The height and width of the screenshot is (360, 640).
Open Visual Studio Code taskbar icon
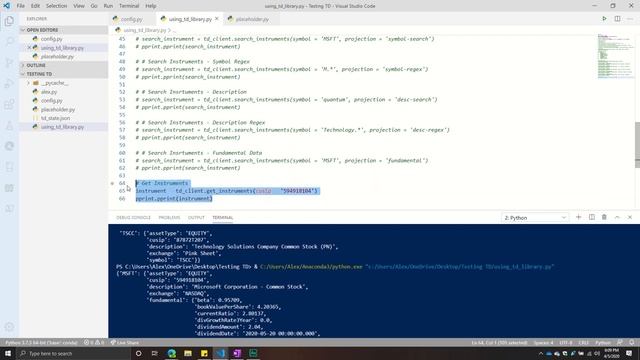[220, 353]
